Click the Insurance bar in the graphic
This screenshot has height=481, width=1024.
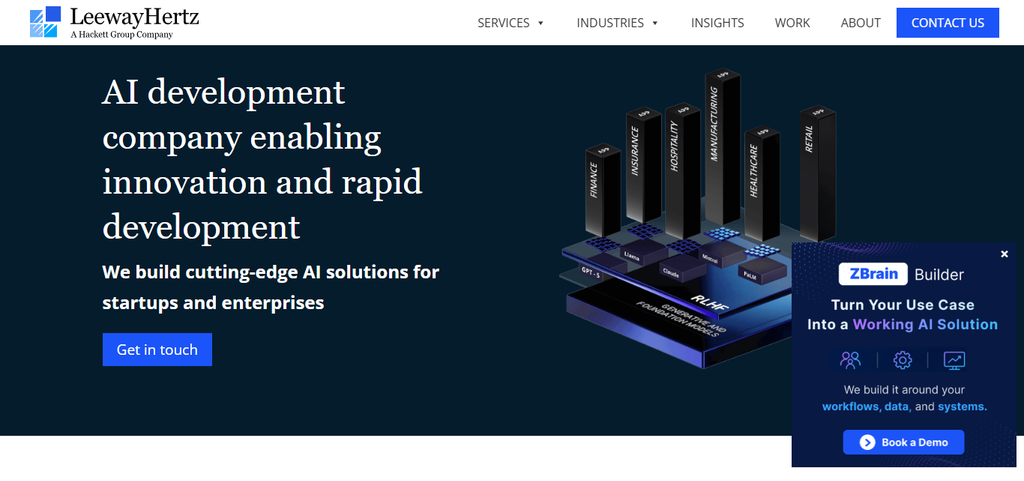click(x=643, y=166)
